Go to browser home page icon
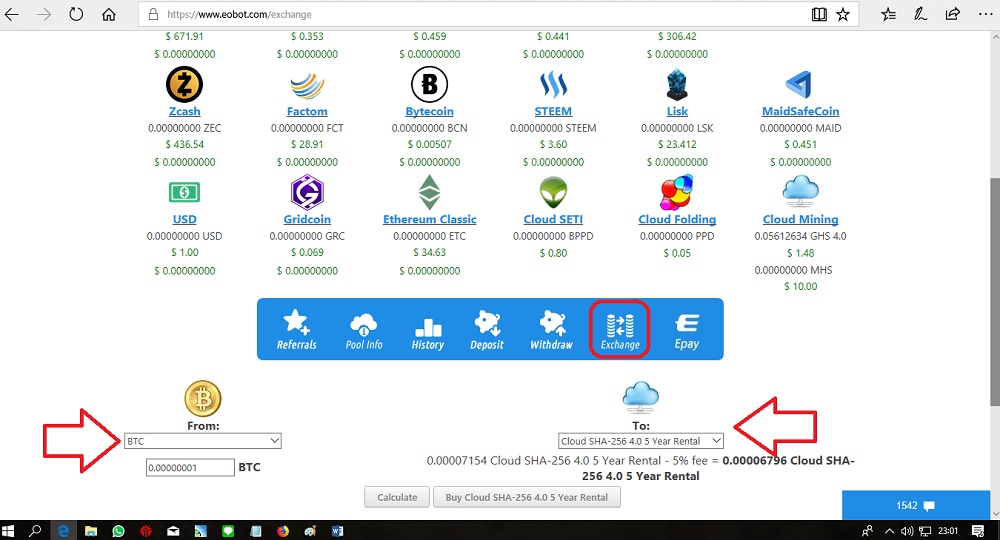Screen dimensions: 1000x540 coord(109,14)
